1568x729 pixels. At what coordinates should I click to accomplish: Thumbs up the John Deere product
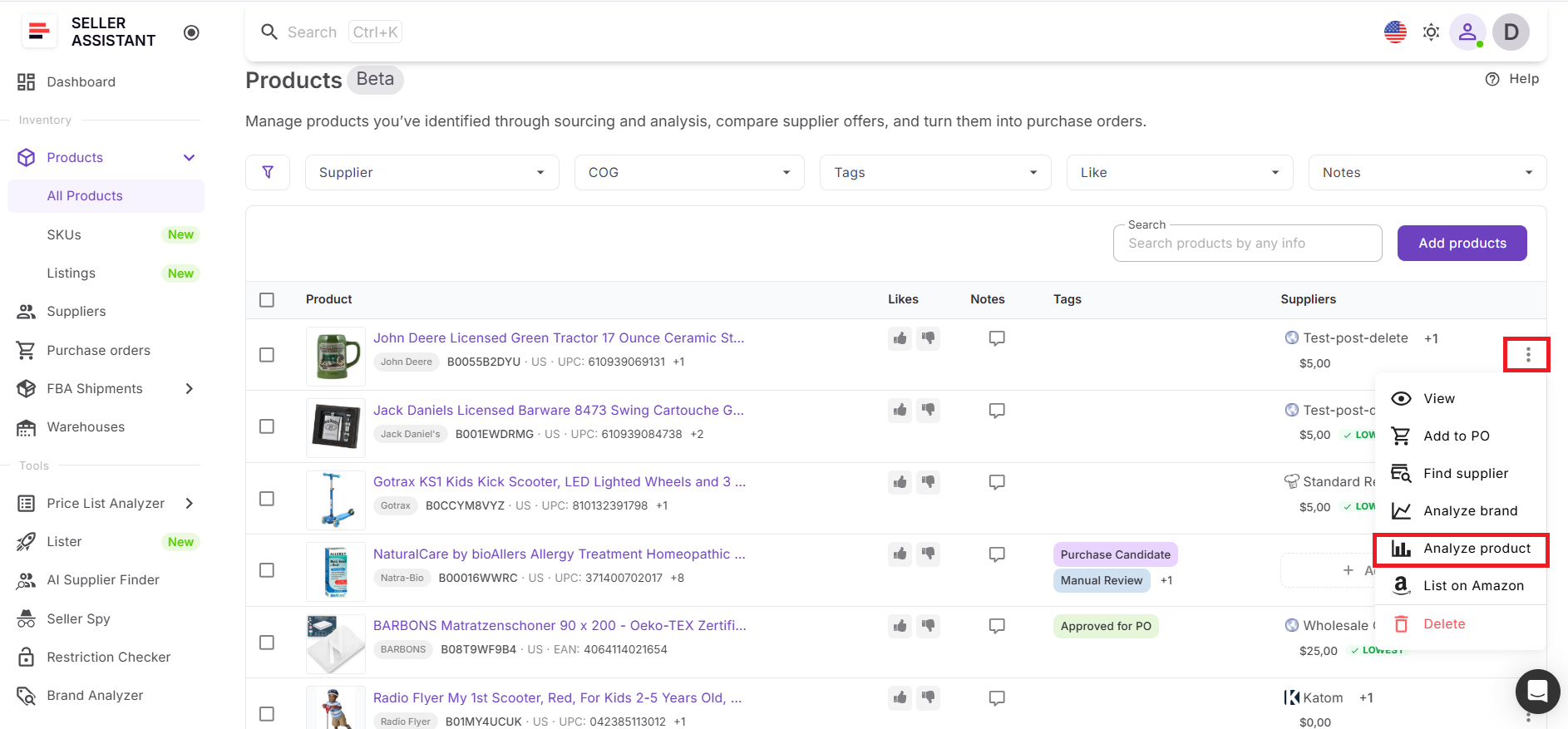click(x=900, y=338)
